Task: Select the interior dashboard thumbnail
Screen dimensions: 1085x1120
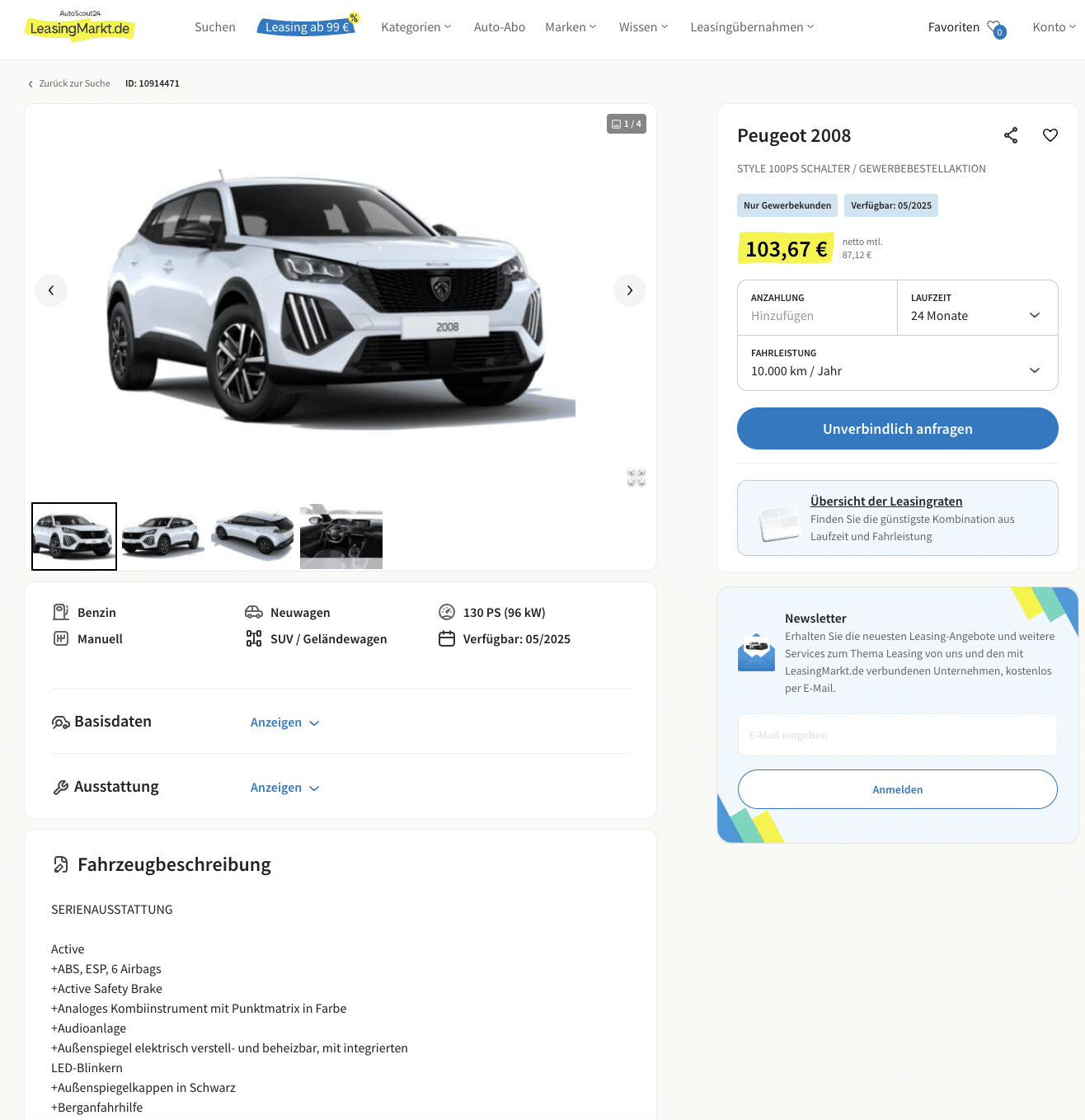Action: point(341,536)
